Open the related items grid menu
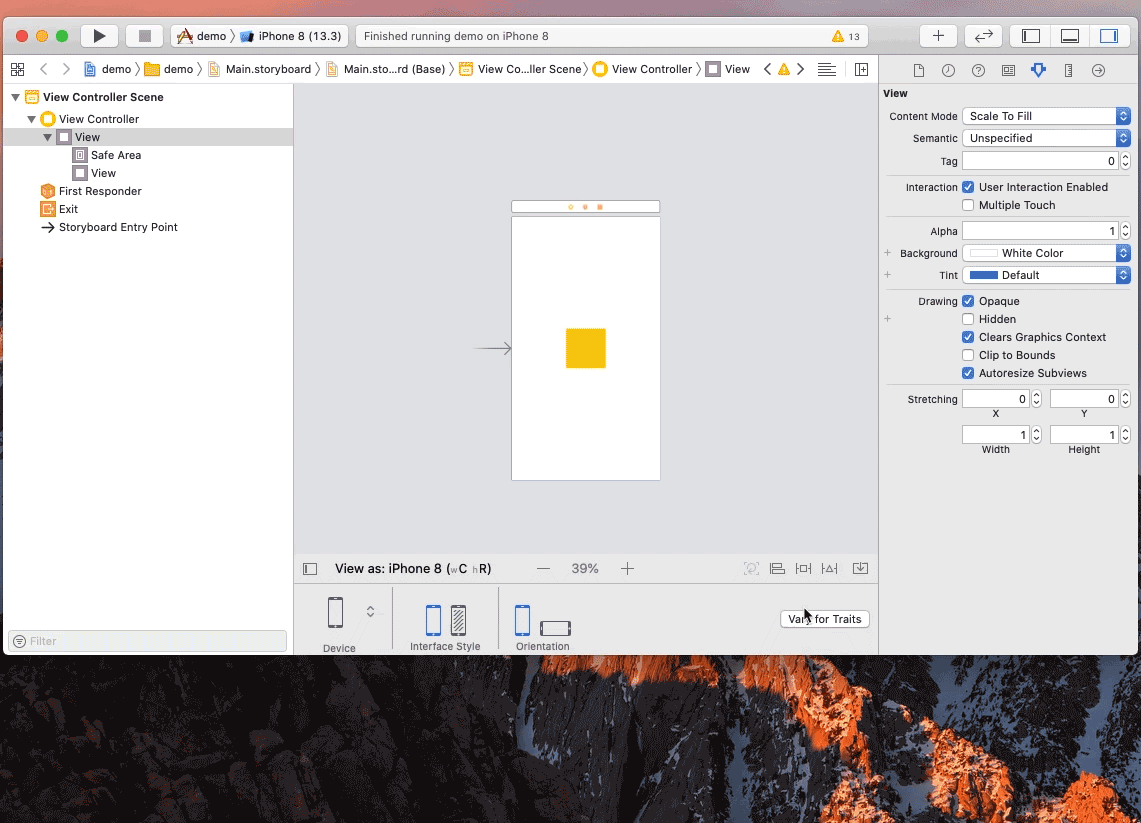The height and width of the screenshot is (823, 1141). coord(17,69)
